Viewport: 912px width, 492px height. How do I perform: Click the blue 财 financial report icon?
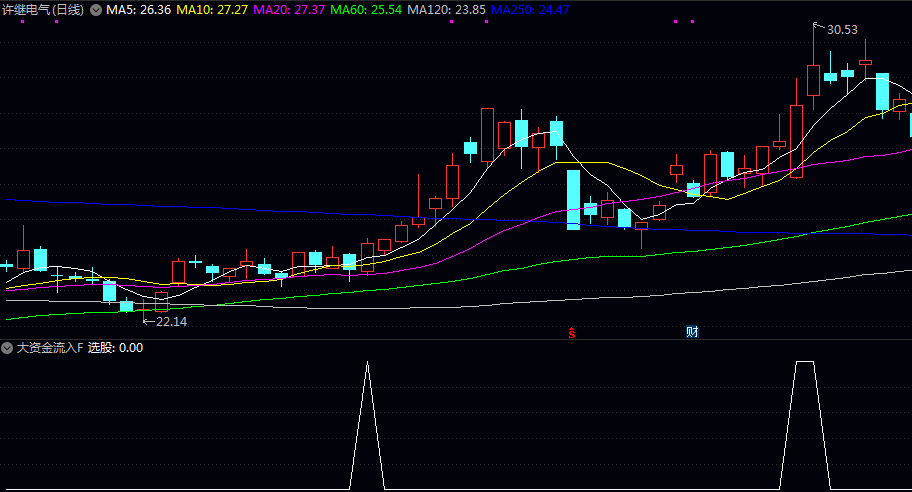[x=691, y=332]
